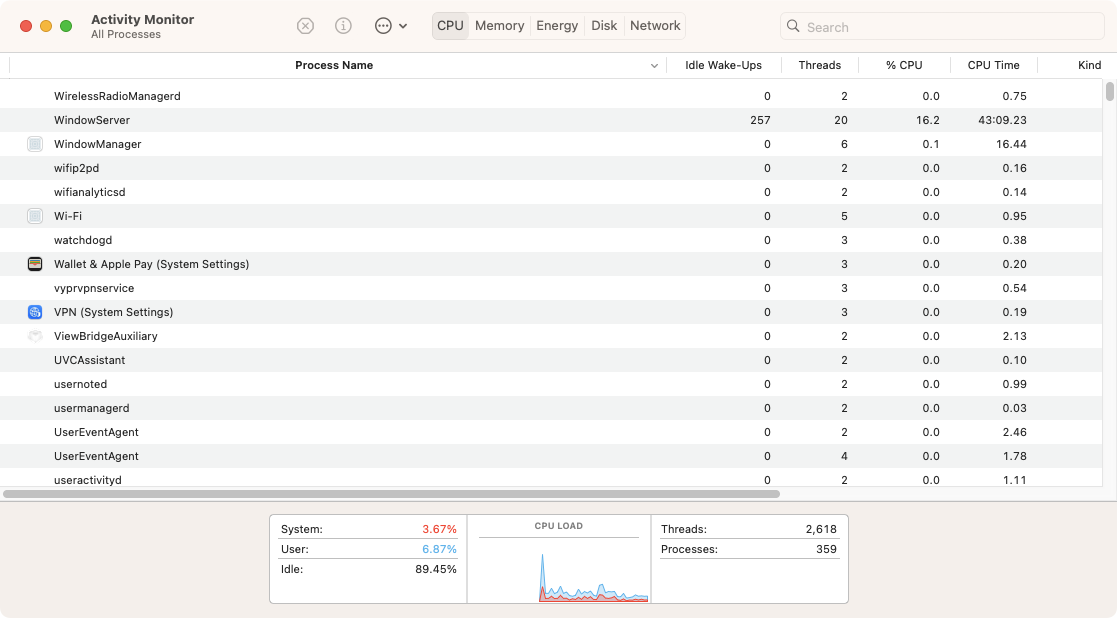Screen dimensions: 1117x618
Task: Click the CPU Load graph
Action: coord(558,570)
